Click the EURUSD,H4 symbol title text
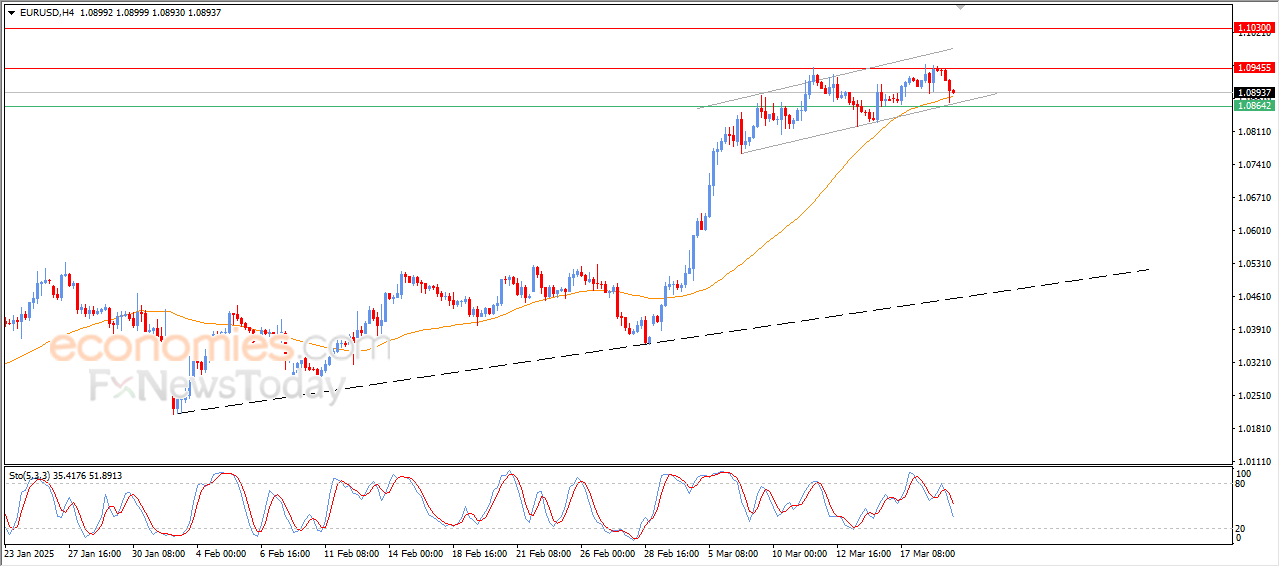 [46, 12]
